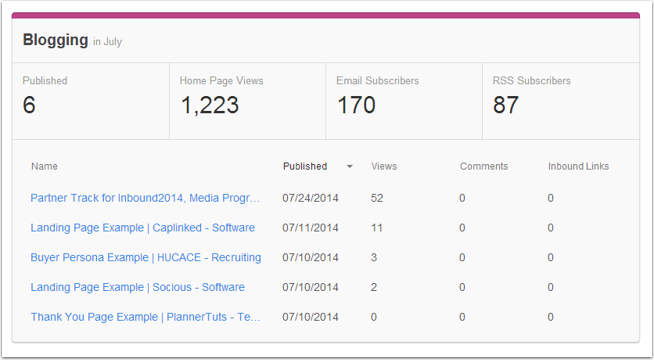
Task: Open Thank You Page Example PlannerTuts link
Action: click(146, 317)
